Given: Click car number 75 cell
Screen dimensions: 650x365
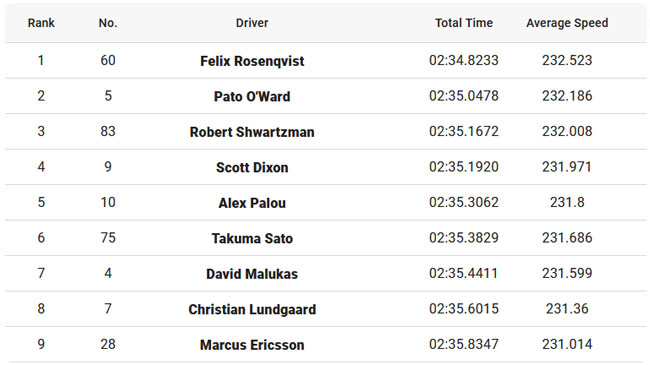Looking at the screenshot, I should 108,238.
